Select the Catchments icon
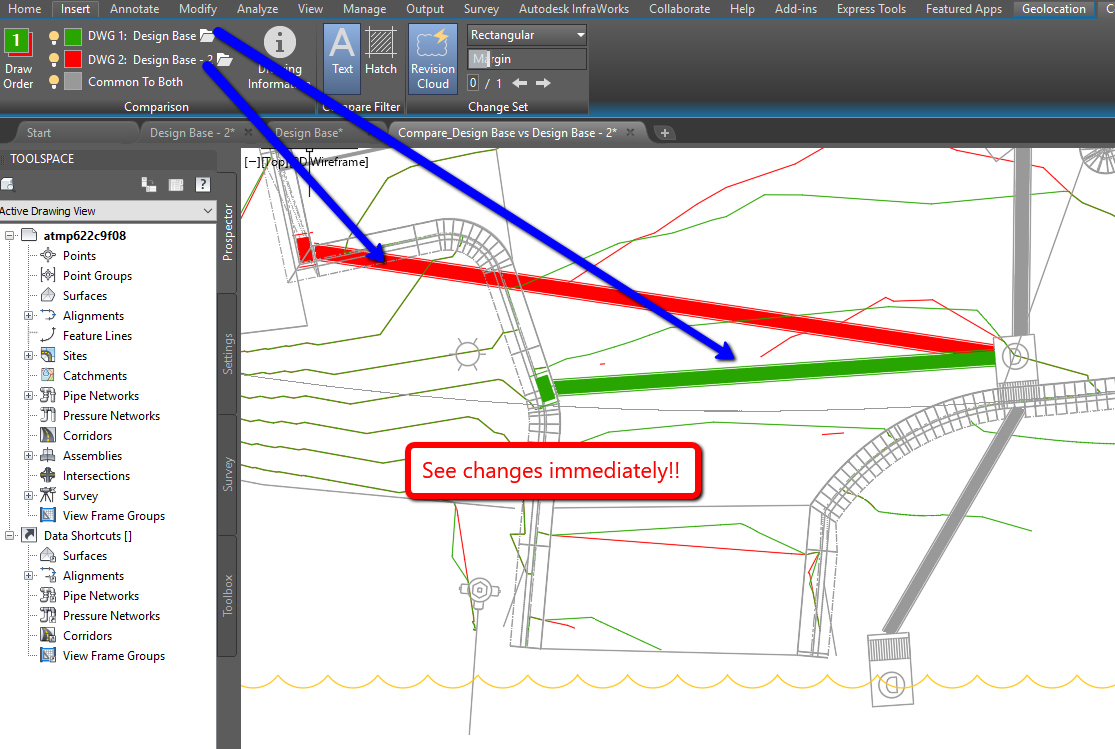 point(48,375)
